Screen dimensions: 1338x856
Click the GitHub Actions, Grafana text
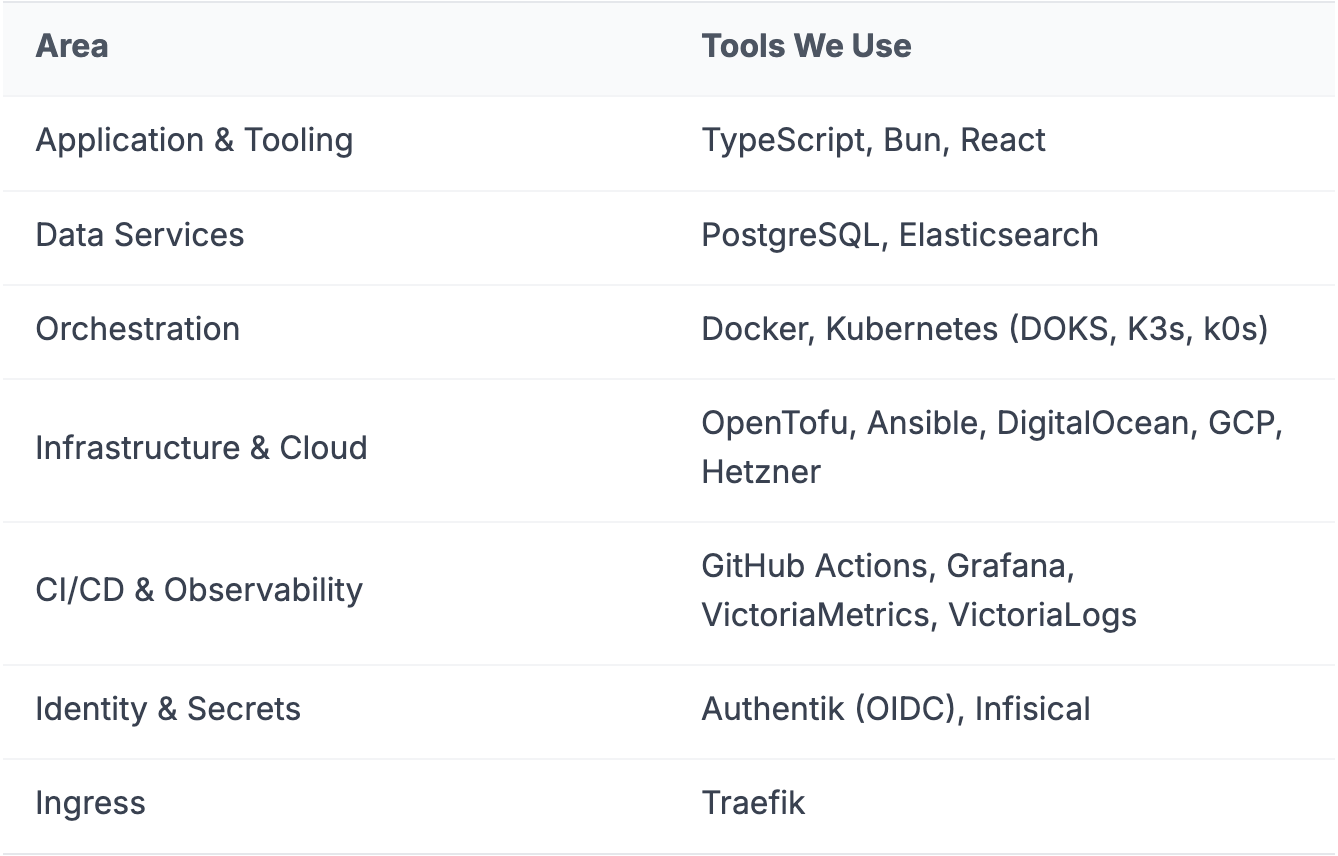pyautogui.click(x=888, y=566)
